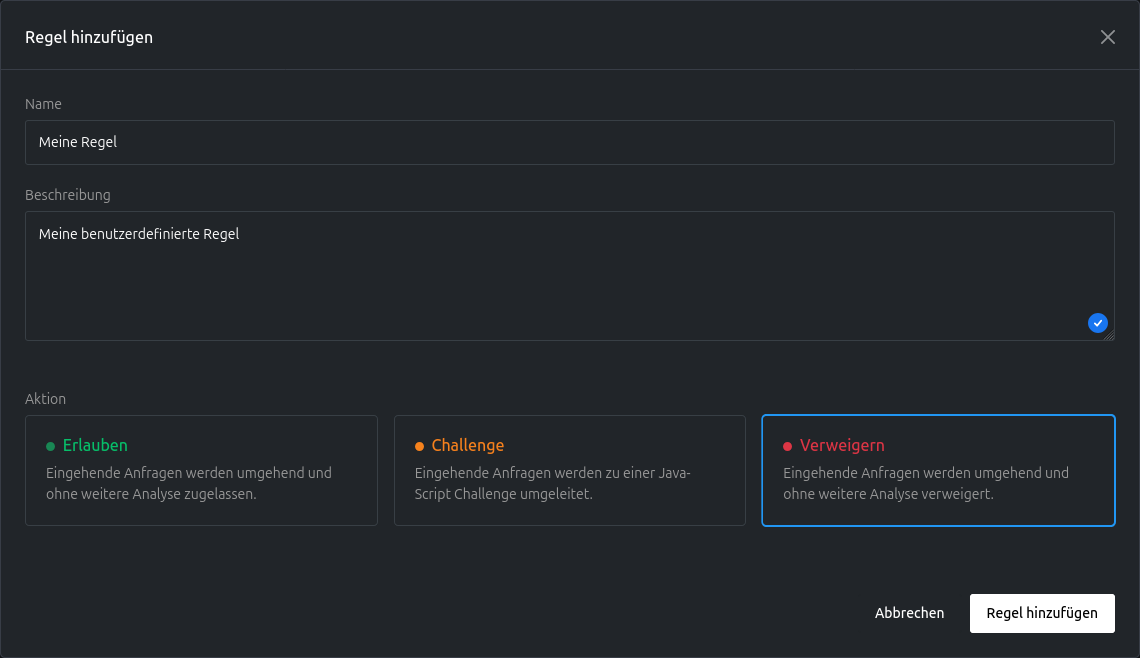Screen dimensions: 1140x658
Task: Click the Aktion section label
Action: [x=45, y=399]
